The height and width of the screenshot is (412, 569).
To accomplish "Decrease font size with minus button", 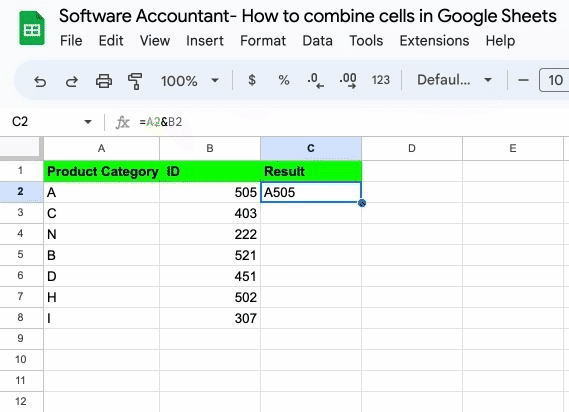I will [x=523, y=80].
